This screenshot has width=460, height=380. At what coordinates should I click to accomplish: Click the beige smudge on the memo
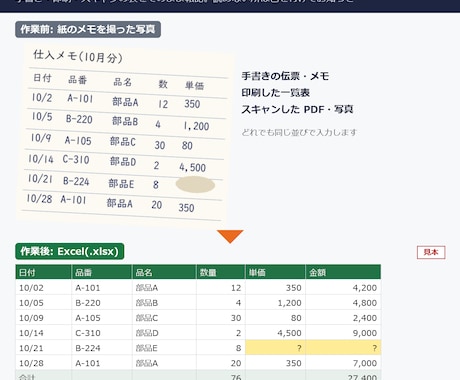click(x=195, y=184)
